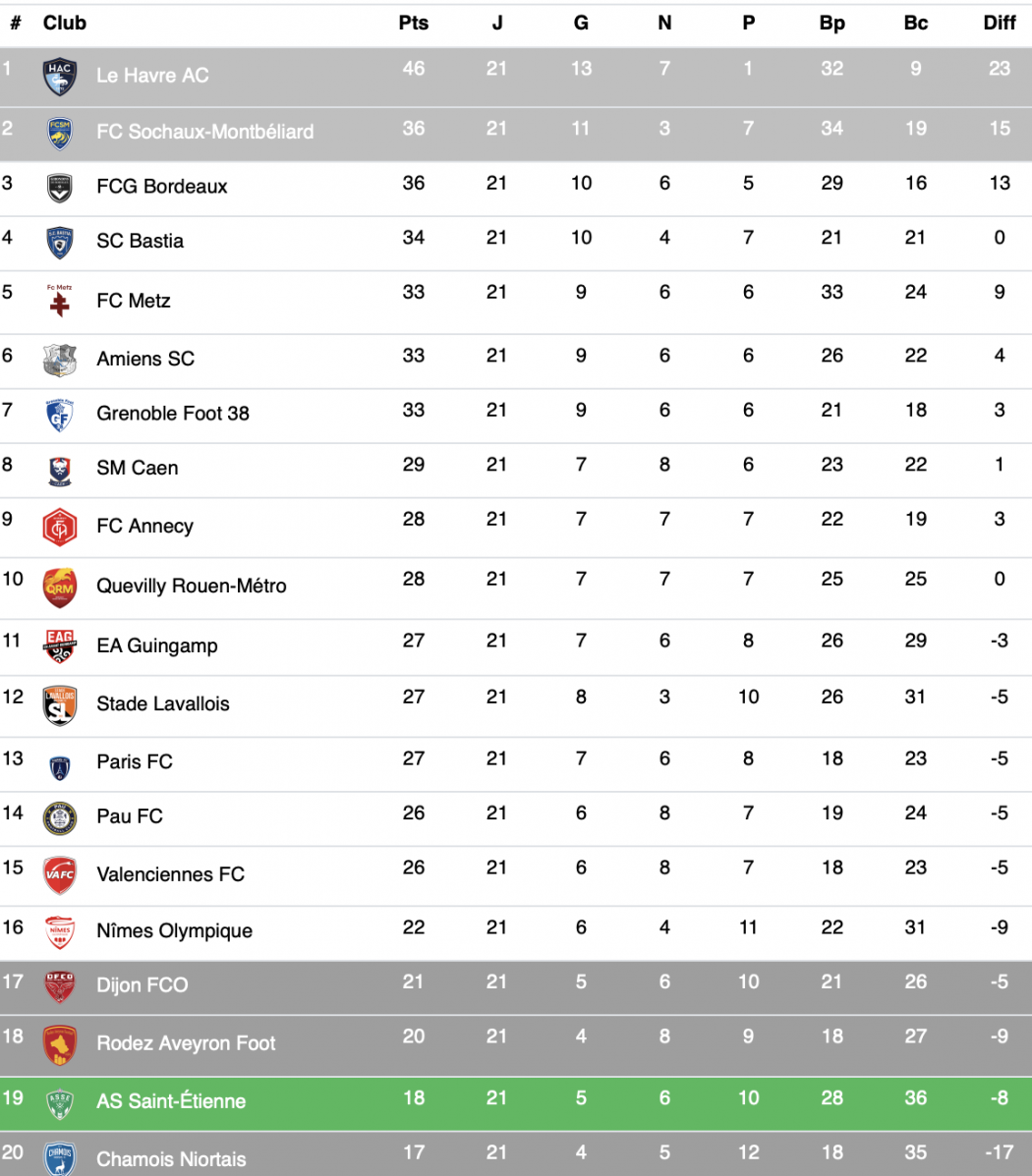Click the Nîmes Olympique badge
This screenshot has height=1176, width=1032.
[60, 932]
